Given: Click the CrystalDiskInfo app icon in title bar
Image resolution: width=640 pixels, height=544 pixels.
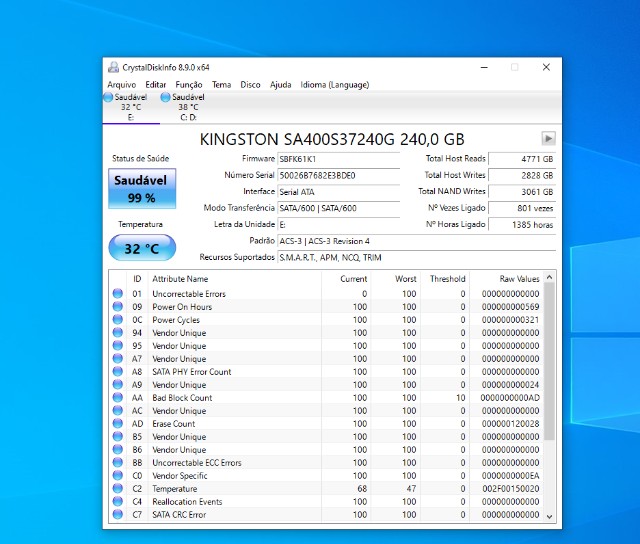Looking at the screenshot, I should point(113,67).
